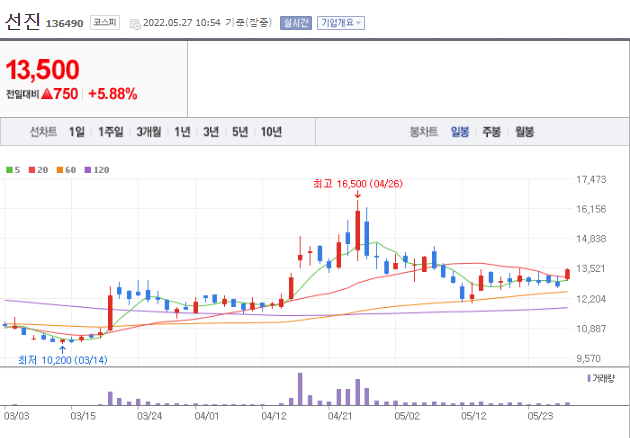
Task: Click the 03/24 date axis label
Action: coord(149,416)
